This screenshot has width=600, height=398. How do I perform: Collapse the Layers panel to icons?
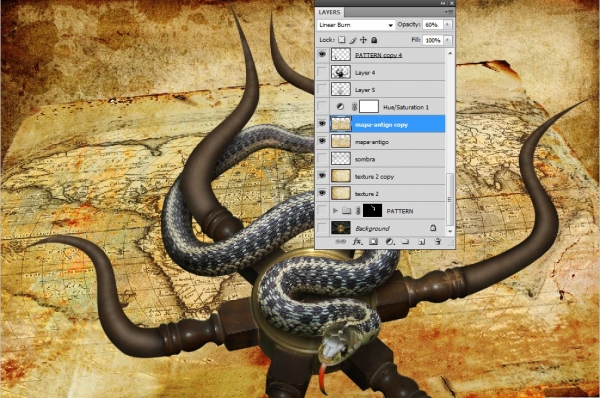[x=443, y=3]
